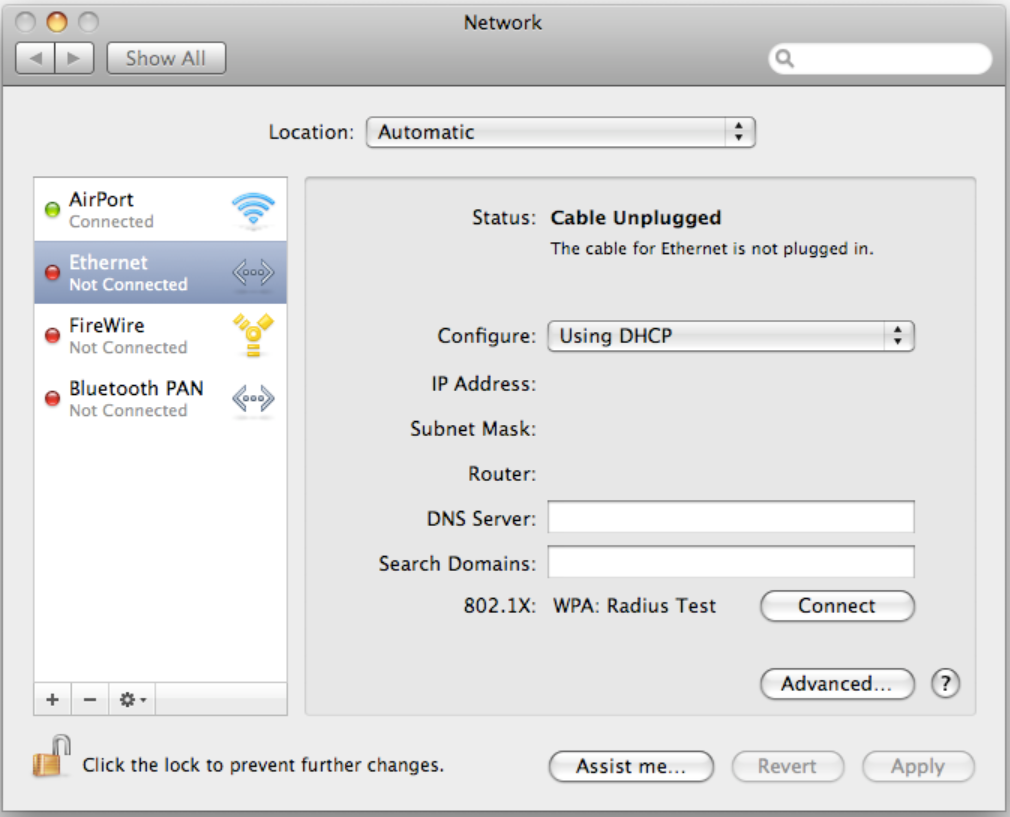
Task: Select FireWire service in the list
Action: click(x=130, y=335)
